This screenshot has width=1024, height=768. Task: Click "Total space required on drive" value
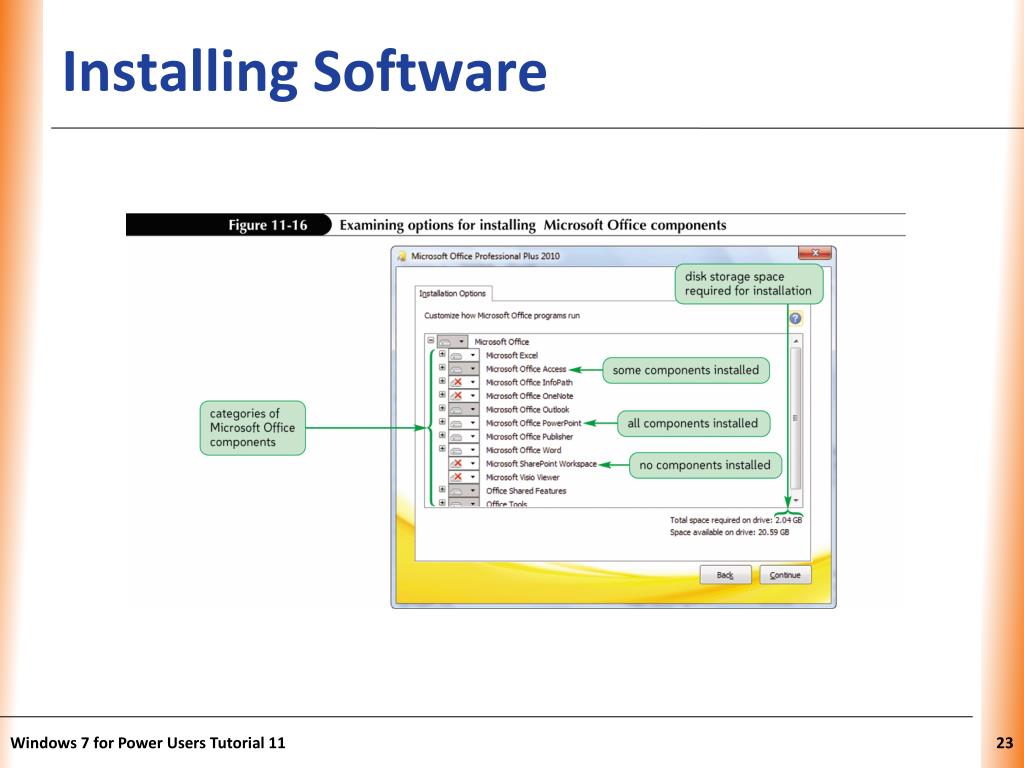pos(788,520)
